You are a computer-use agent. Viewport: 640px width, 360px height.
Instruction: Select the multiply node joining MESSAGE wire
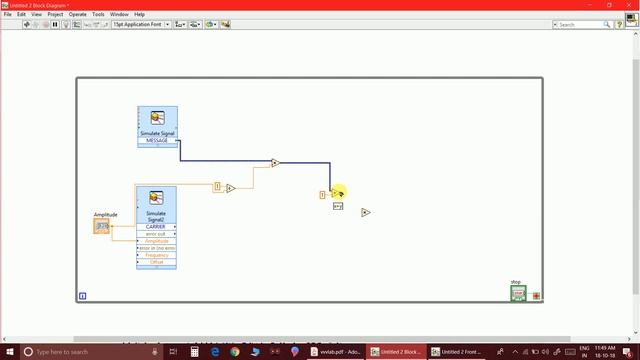point(275,163)
